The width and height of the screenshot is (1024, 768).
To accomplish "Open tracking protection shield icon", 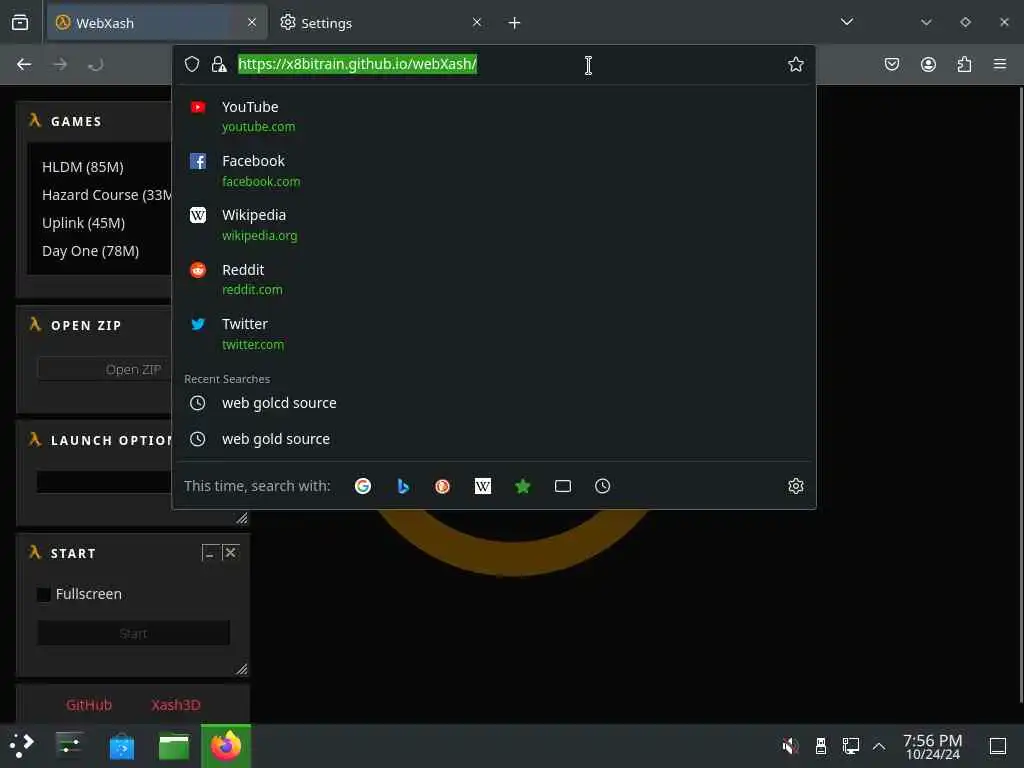I will (x=191, y=64).
